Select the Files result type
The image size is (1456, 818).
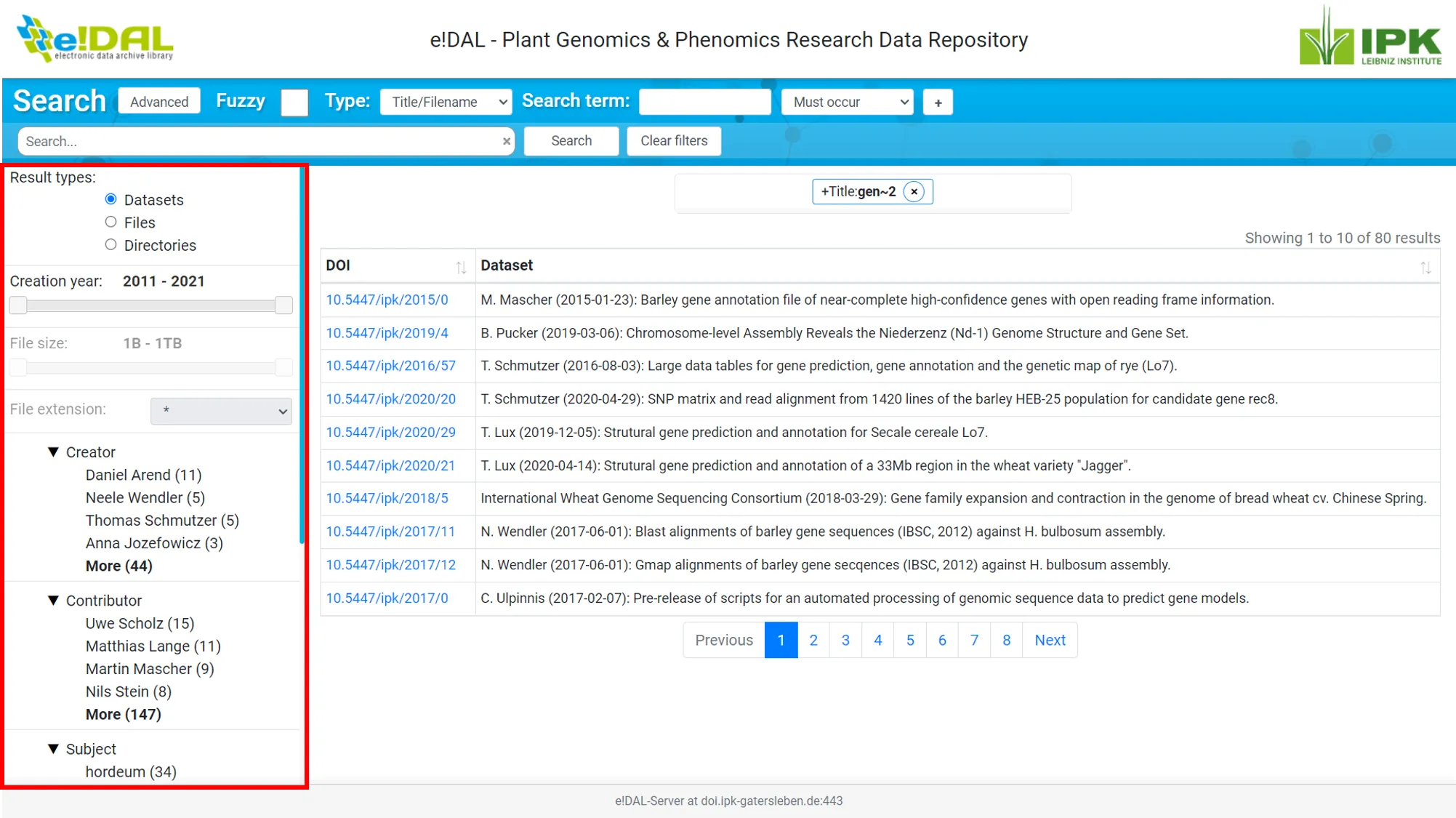110,222
